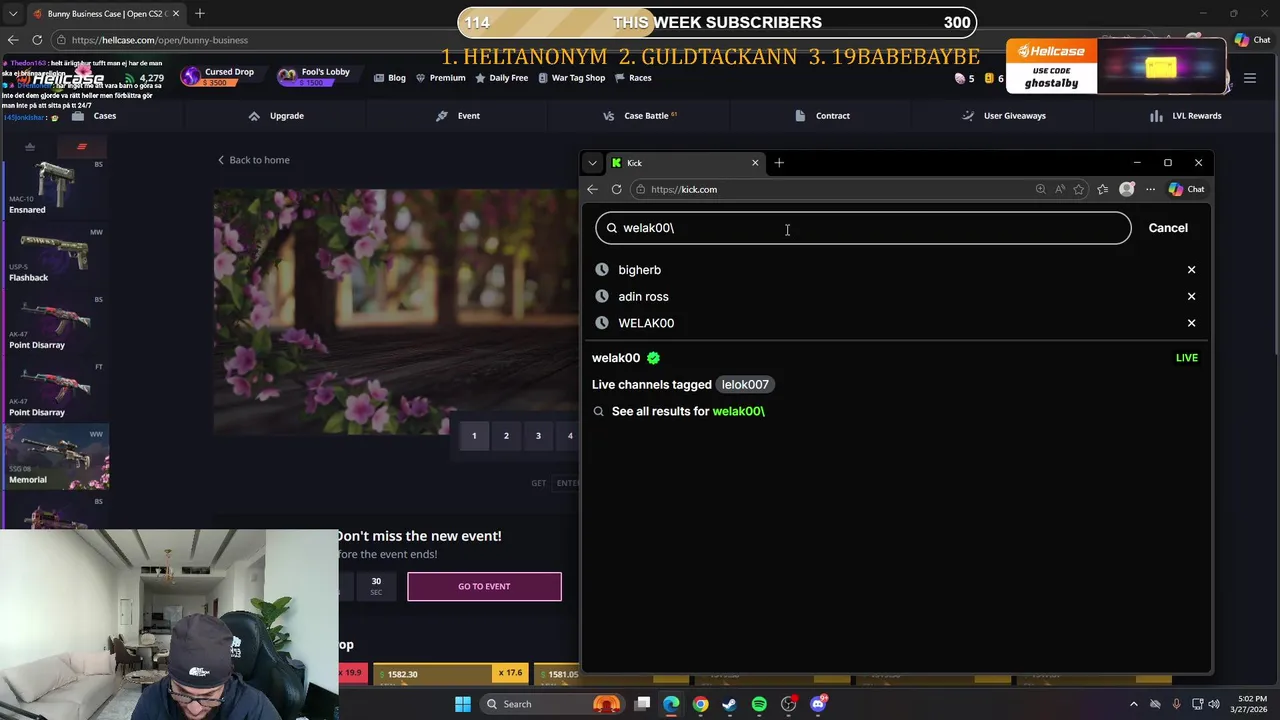Open Contract section on Hellcase
The image size is (1280, 720).
point(822,116)
